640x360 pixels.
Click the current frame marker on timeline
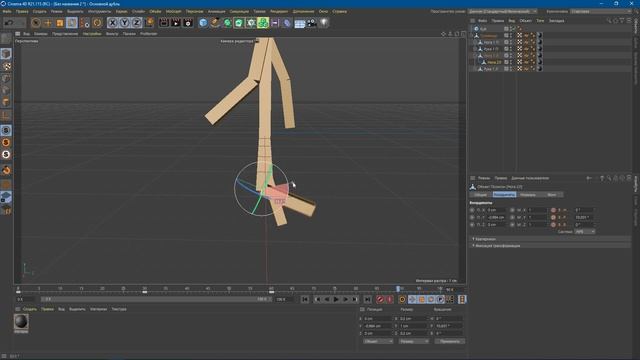[398, 289]
